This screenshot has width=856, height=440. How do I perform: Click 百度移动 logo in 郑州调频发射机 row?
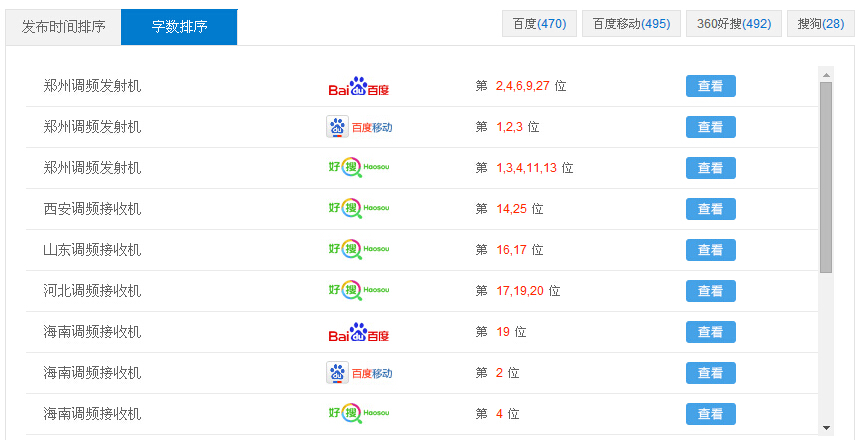pyautogui.click(x=359, y=127)
